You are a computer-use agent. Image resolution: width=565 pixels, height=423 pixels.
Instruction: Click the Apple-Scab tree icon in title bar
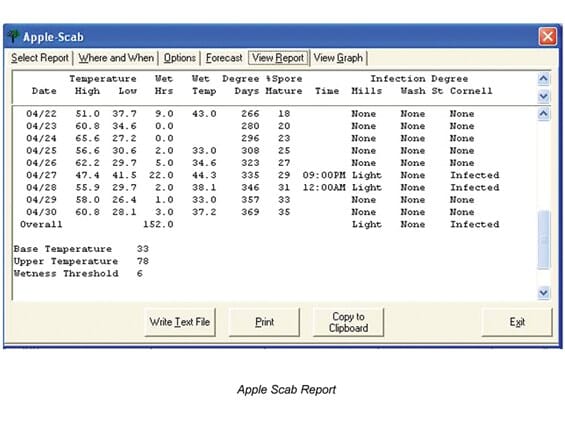(x=13, y=36)
